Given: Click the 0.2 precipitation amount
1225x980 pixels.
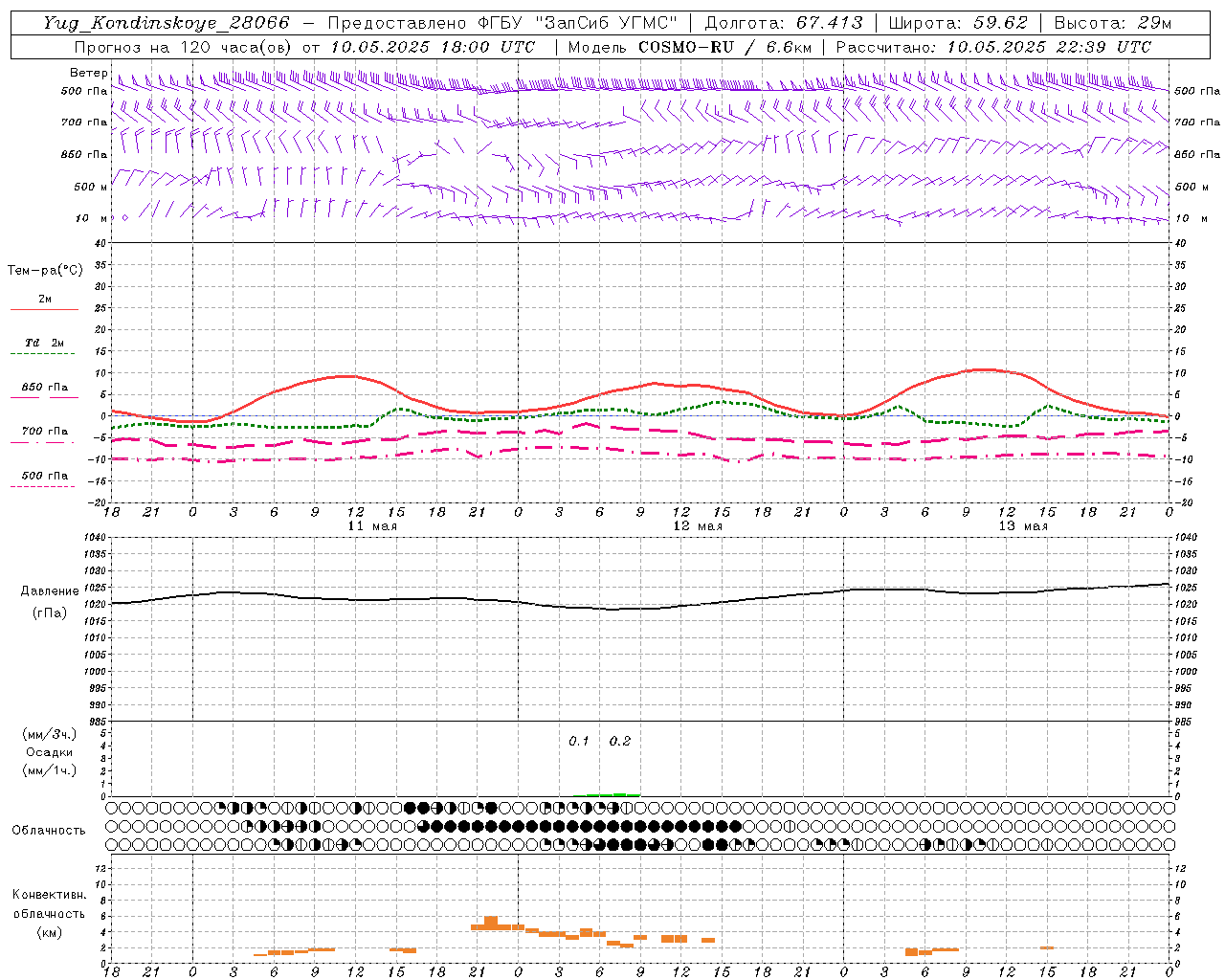Looking at the screenshot, I should [x=620, y=742].
